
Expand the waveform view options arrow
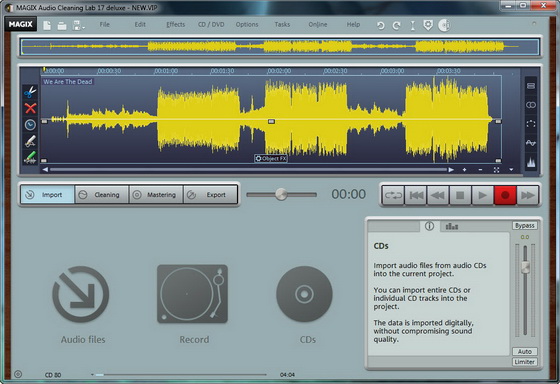[x=511, y=170]
